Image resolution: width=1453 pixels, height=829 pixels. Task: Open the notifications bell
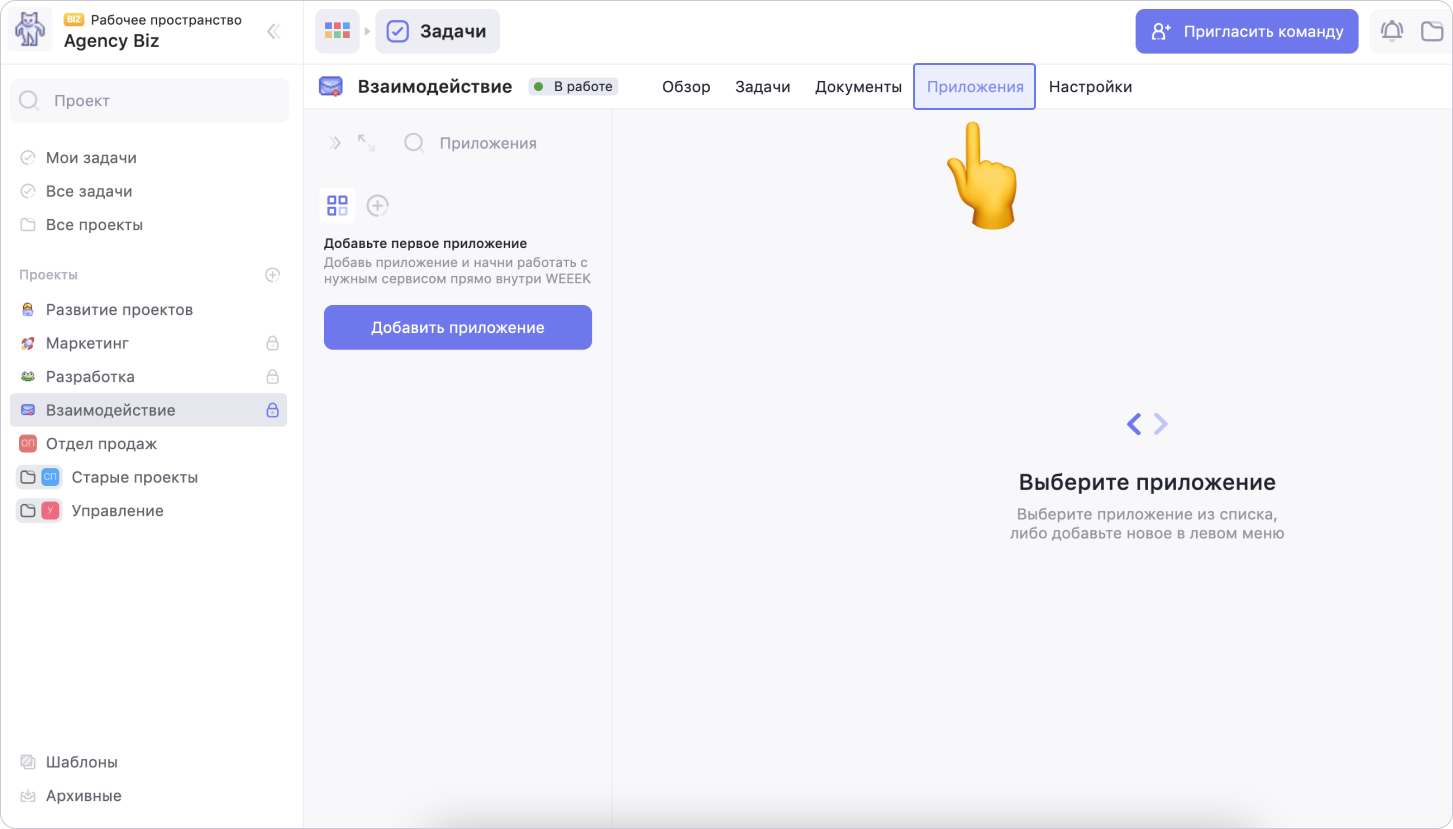coord(1391,32)
